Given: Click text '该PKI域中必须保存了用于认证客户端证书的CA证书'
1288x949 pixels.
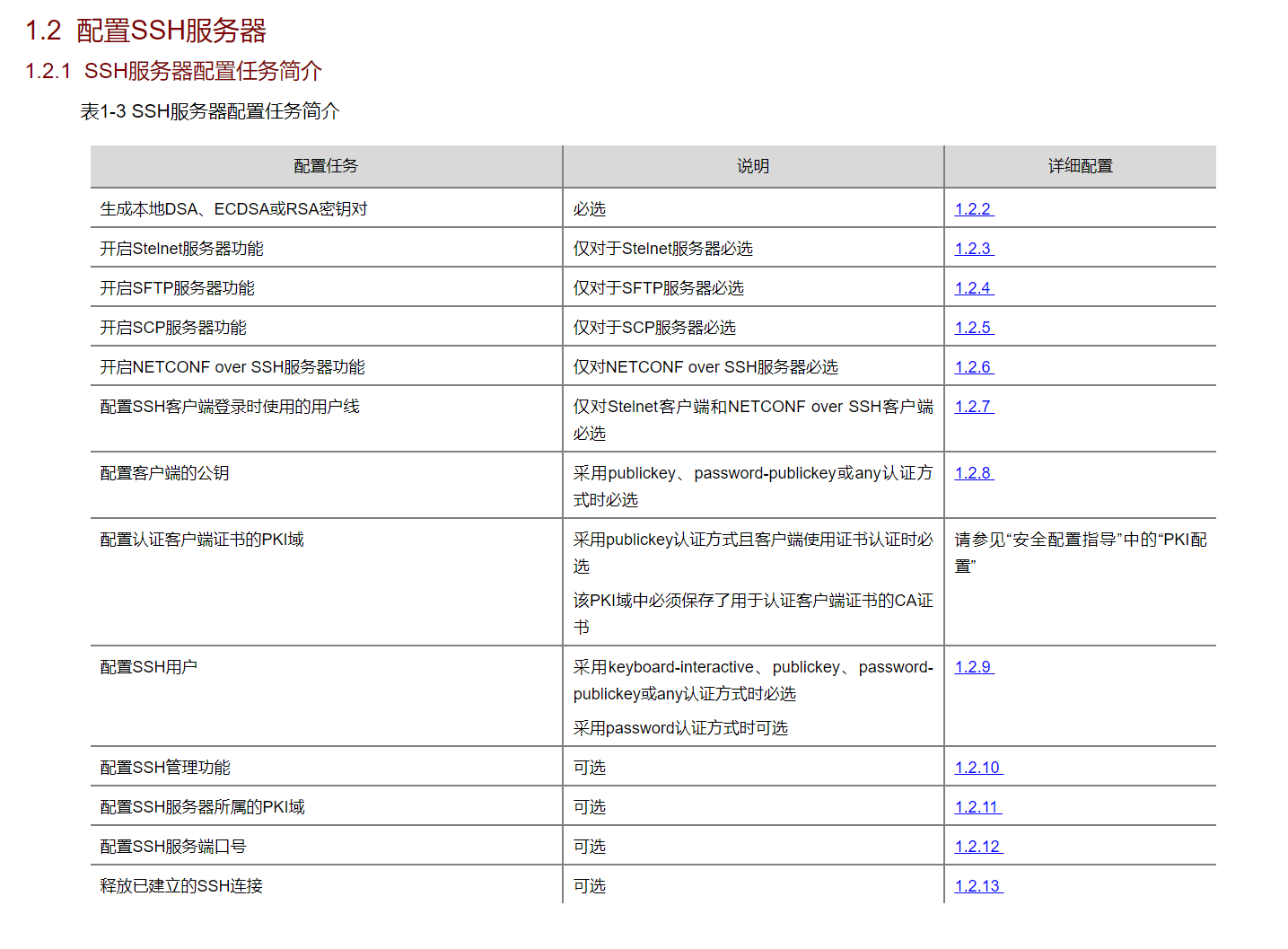Looking at the screenshot, I should pos(754,614).
